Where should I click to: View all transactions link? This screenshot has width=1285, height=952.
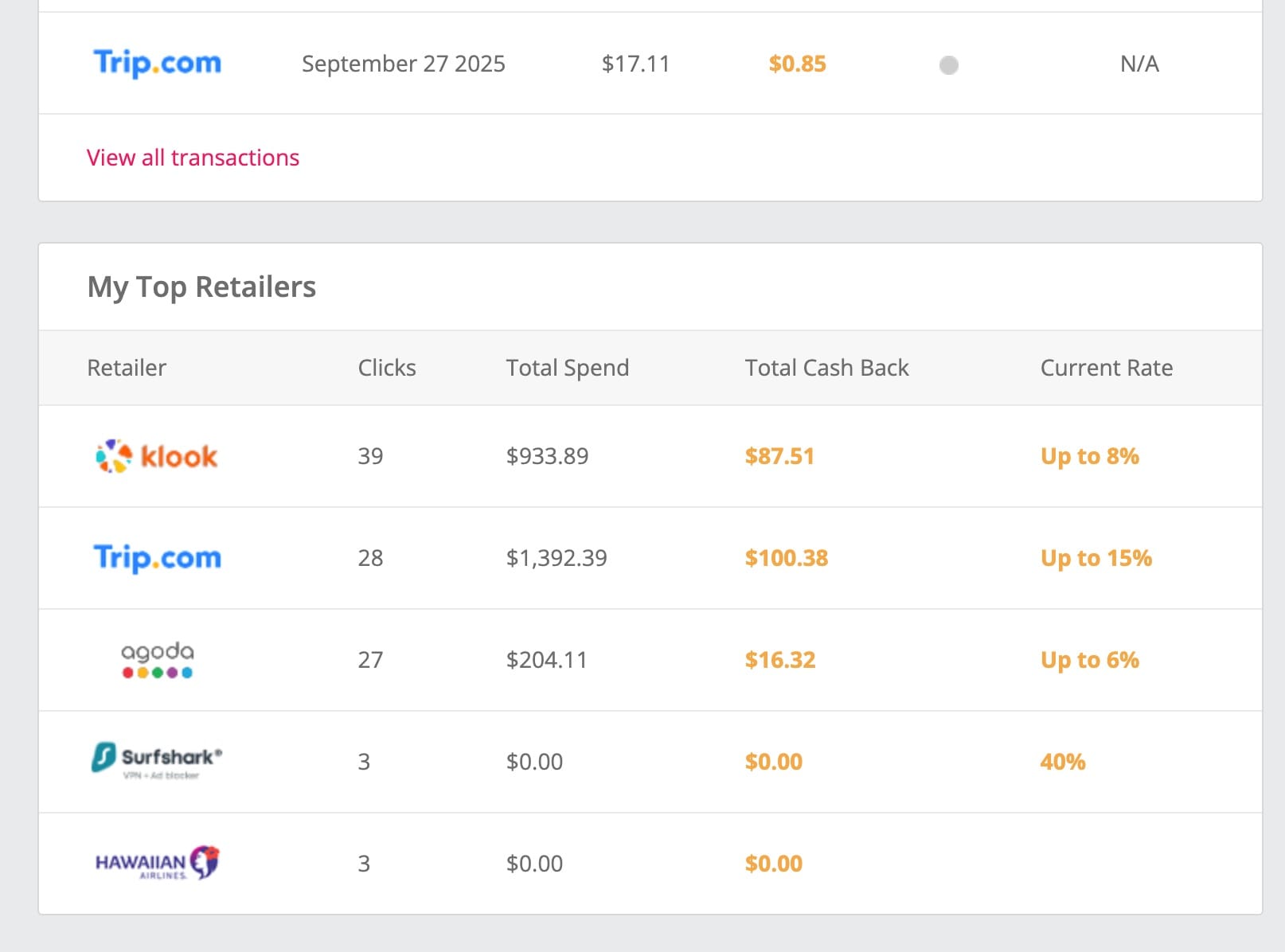click(193, 158)
